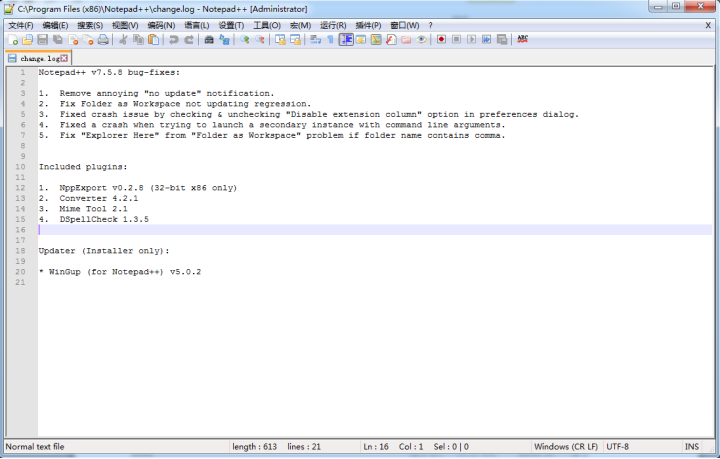Start macro recording with red dot icon

441,40
